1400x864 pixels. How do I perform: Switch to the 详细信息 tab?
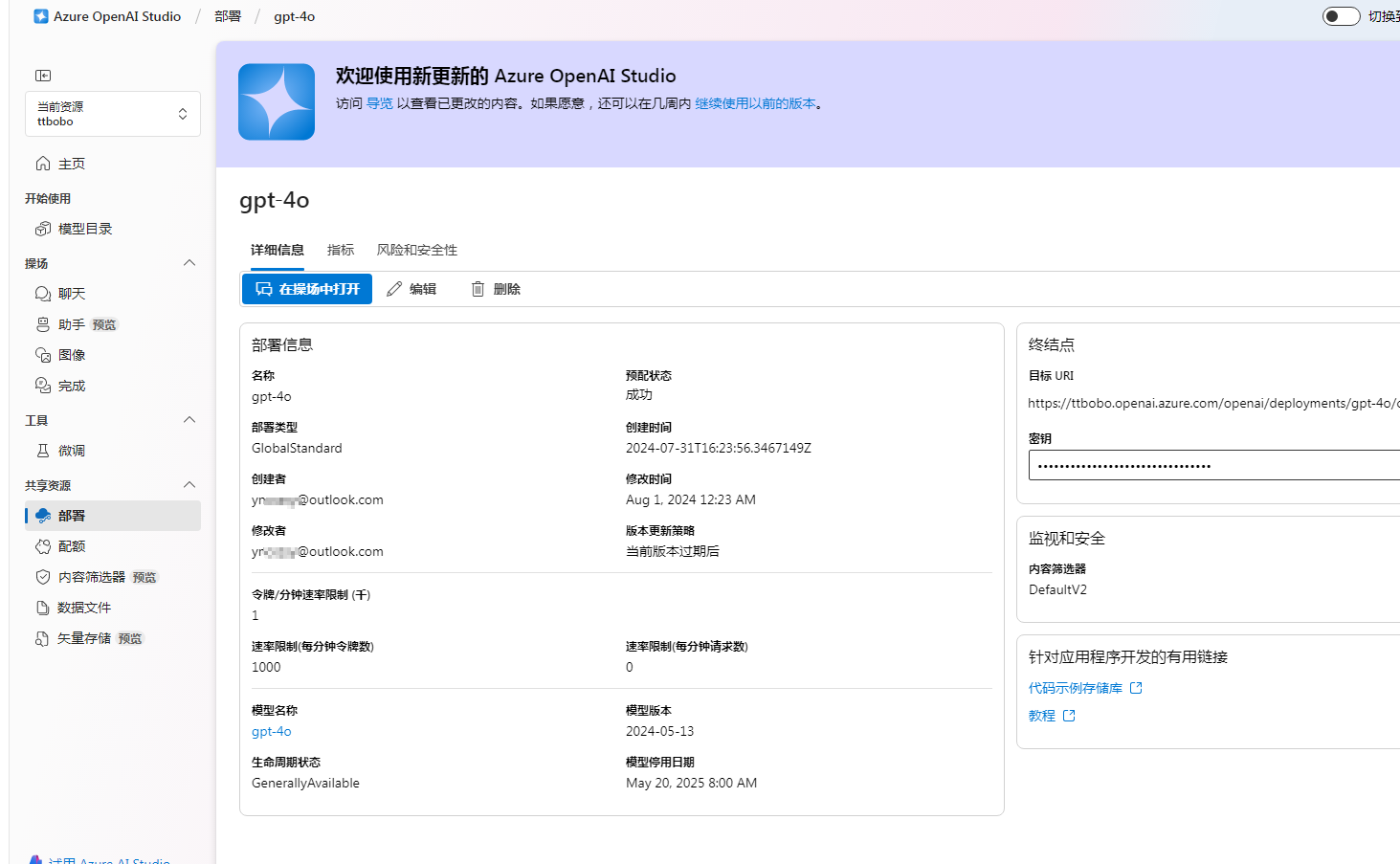click(278, 250)
